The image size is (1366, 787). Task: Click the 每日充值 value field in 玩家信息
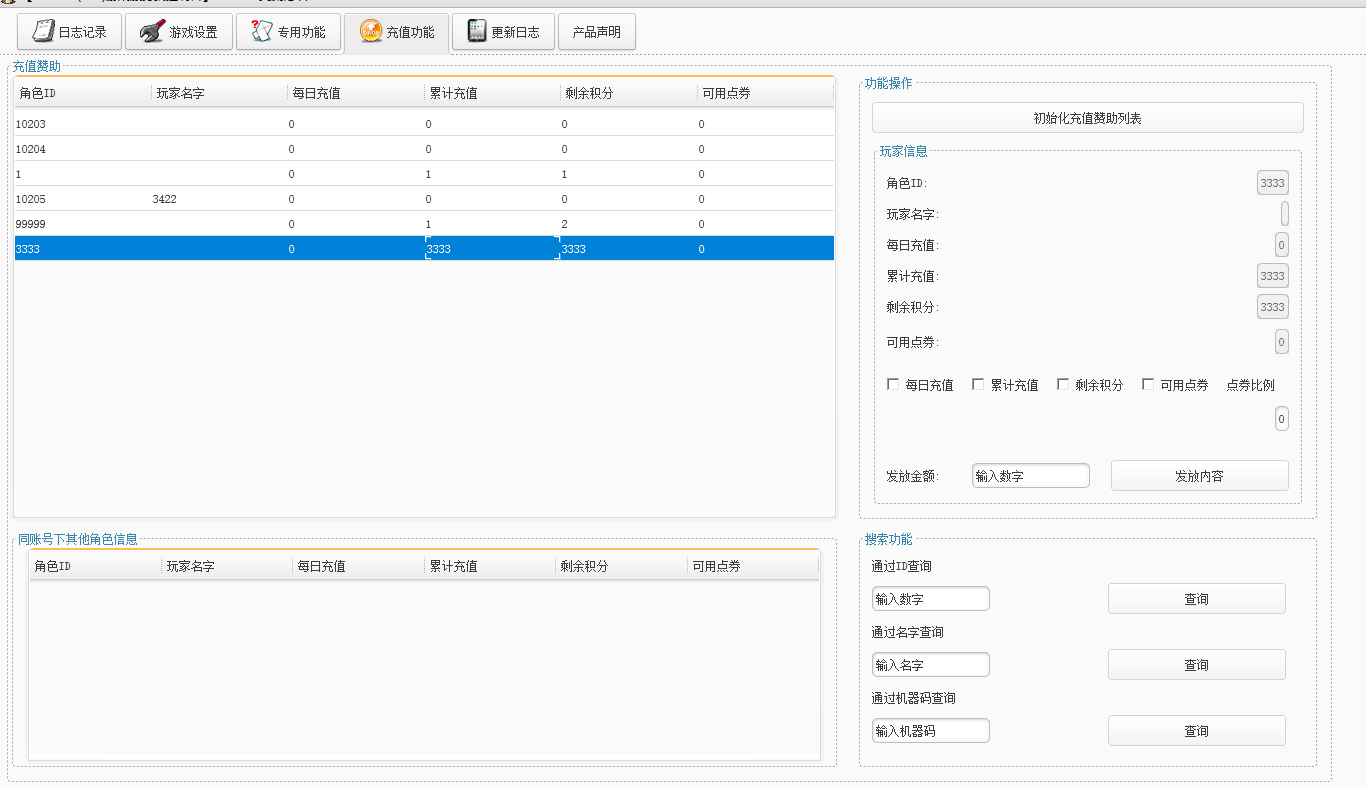(1282, 245)
